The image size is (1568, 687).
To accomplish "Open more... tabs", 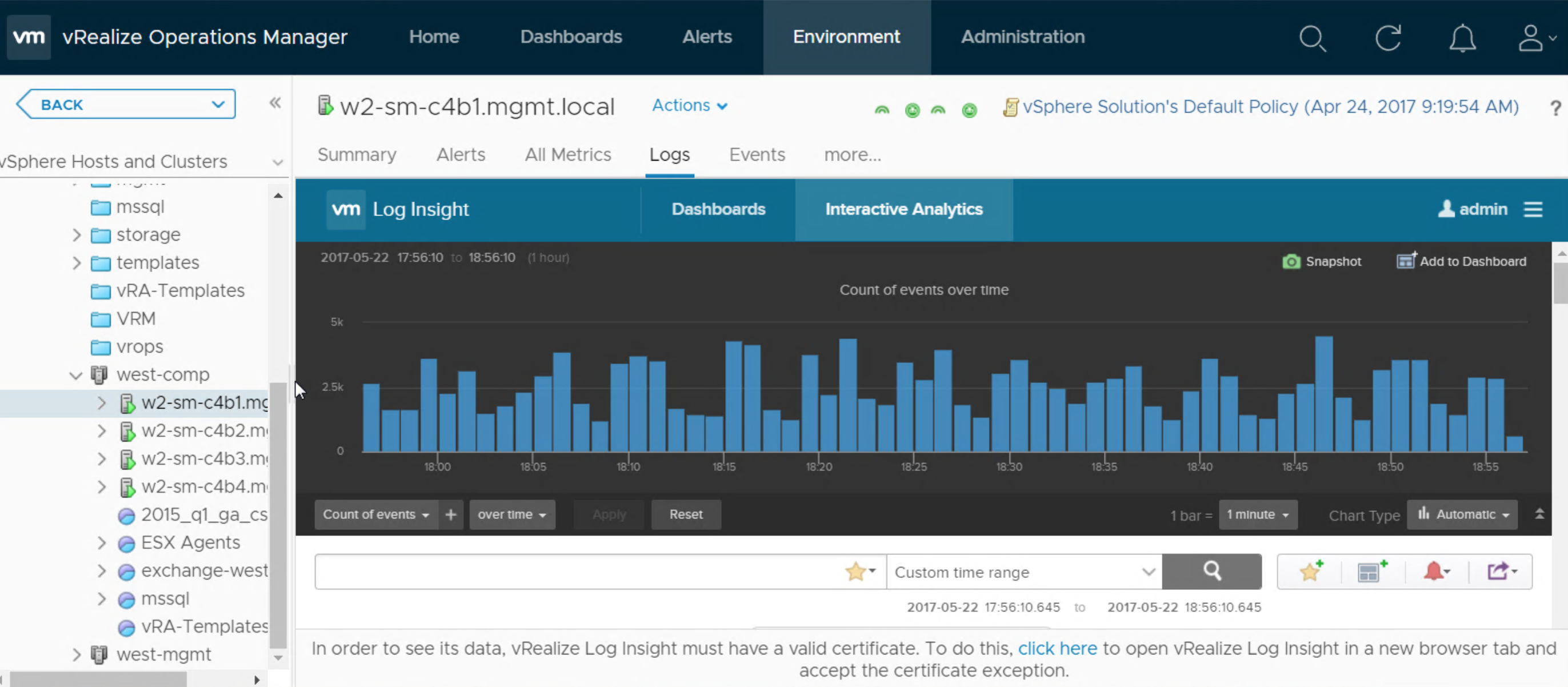I will 852,155.
